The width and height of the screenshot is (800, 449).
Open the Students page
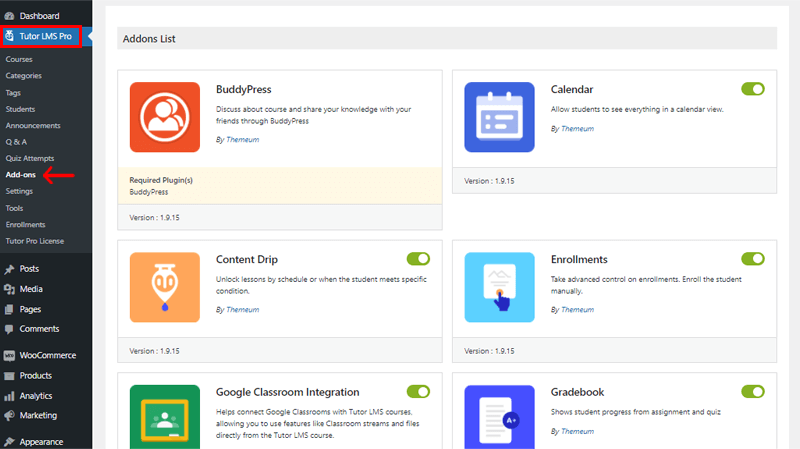20,109
